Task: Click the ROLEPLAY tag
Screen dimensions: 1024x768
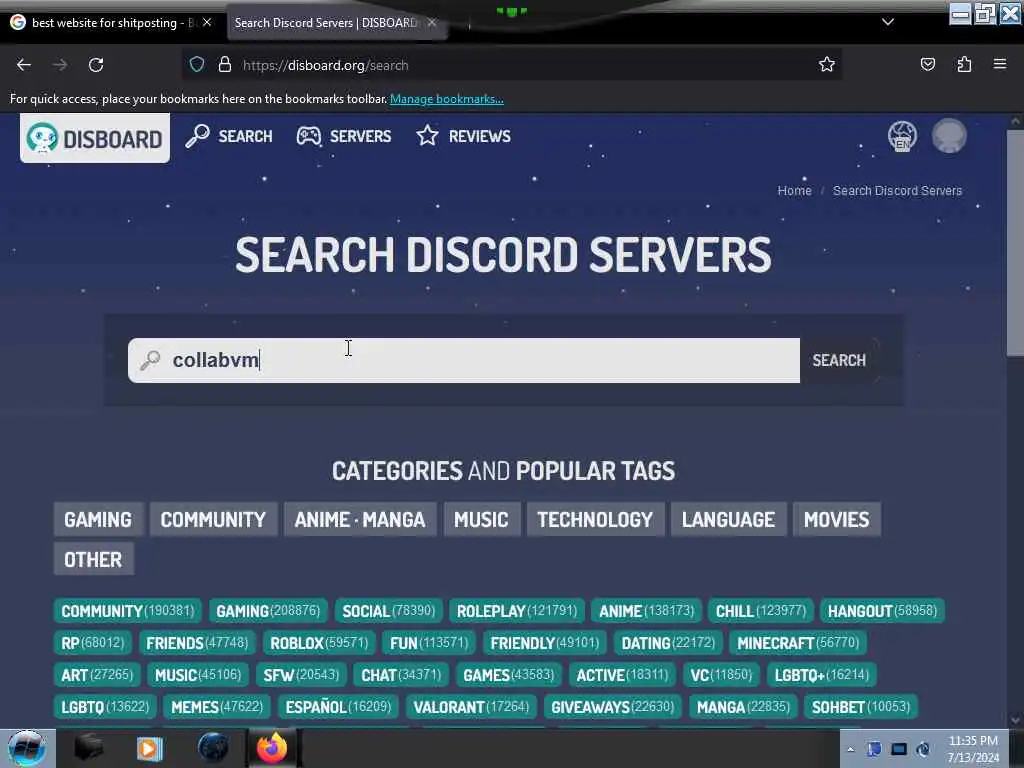Action: coord(517,611)
